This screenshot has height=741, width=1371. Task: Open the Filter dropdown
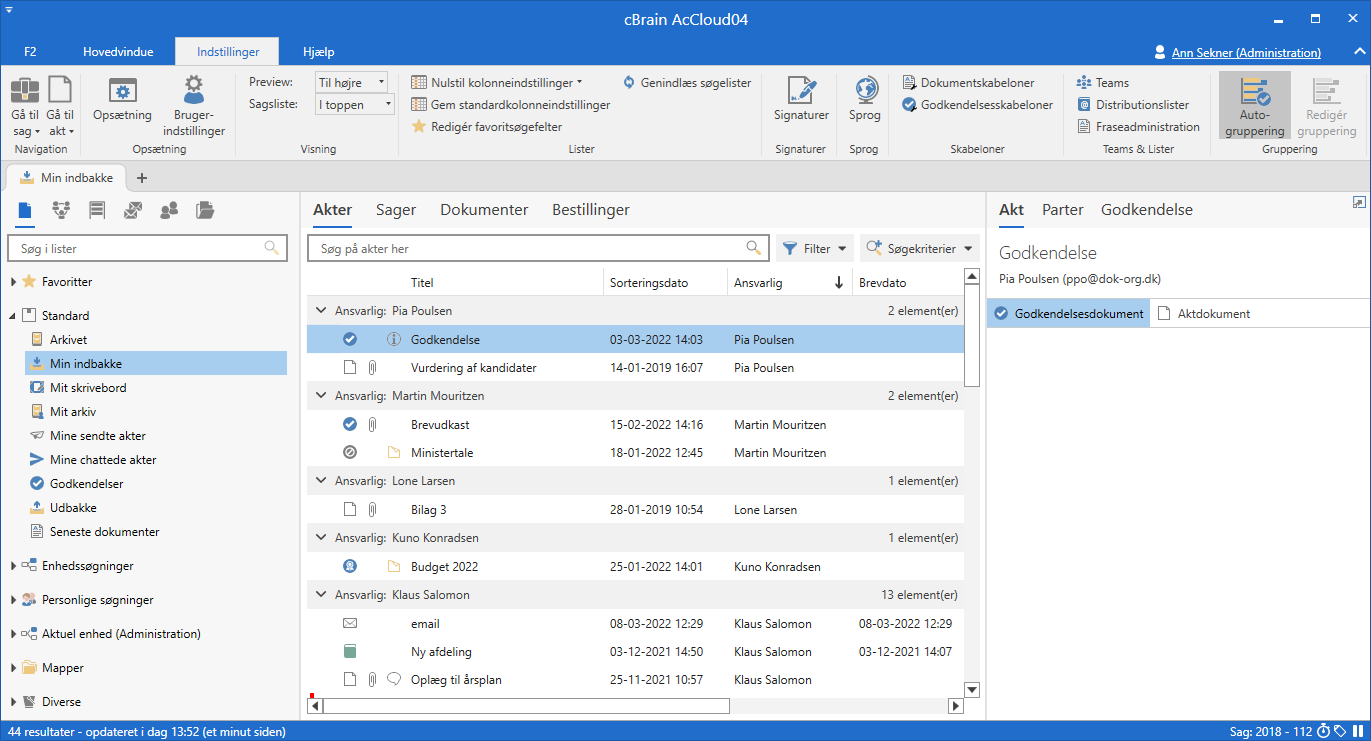click(815, 248)
